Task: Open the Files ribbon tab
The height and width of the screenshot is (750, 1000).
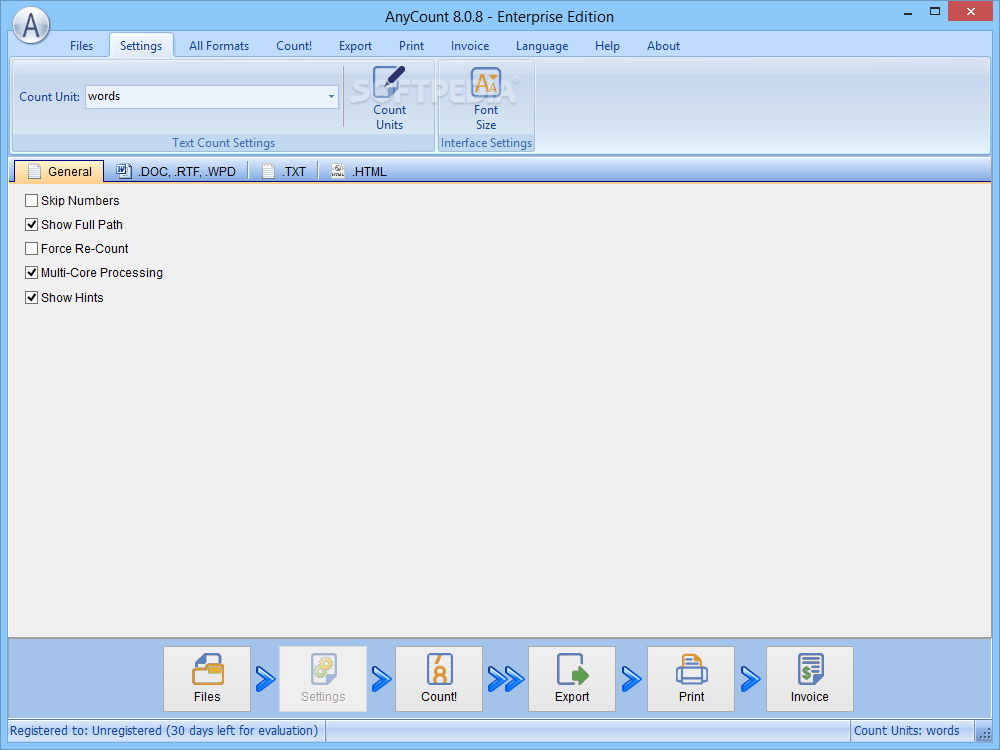Action: pos(82,46)
